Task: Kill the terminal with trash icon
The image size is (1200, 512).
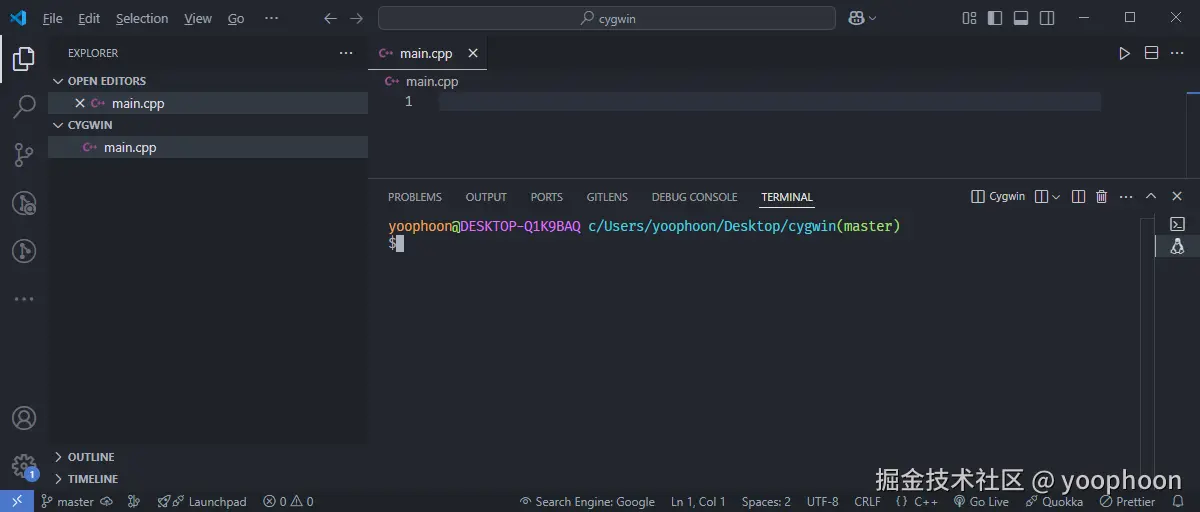Action: click(1102, 197)
